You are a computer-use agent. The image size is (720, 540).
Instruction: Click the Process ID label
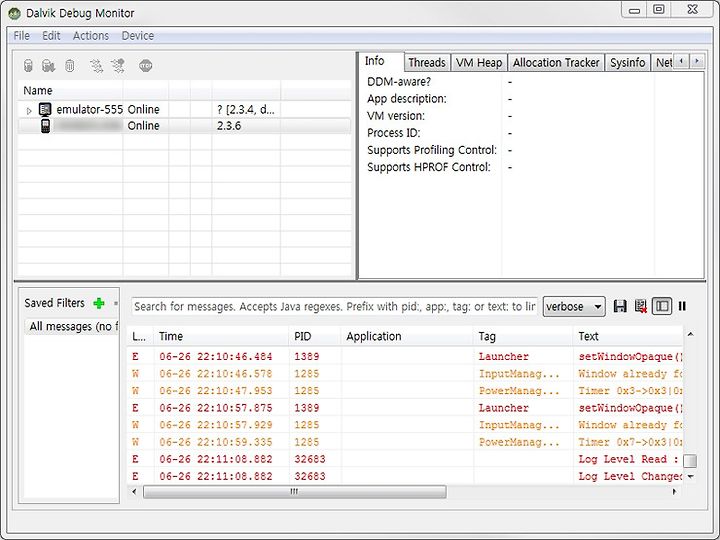pos(394,133)
